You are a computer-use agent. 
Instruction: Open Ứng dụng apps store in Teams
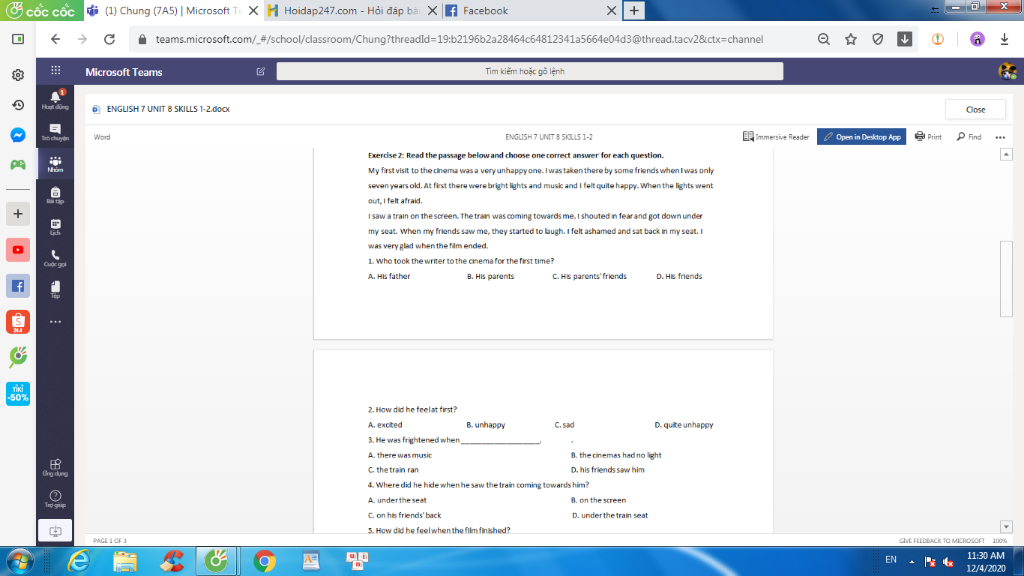(x=56, y=467)
